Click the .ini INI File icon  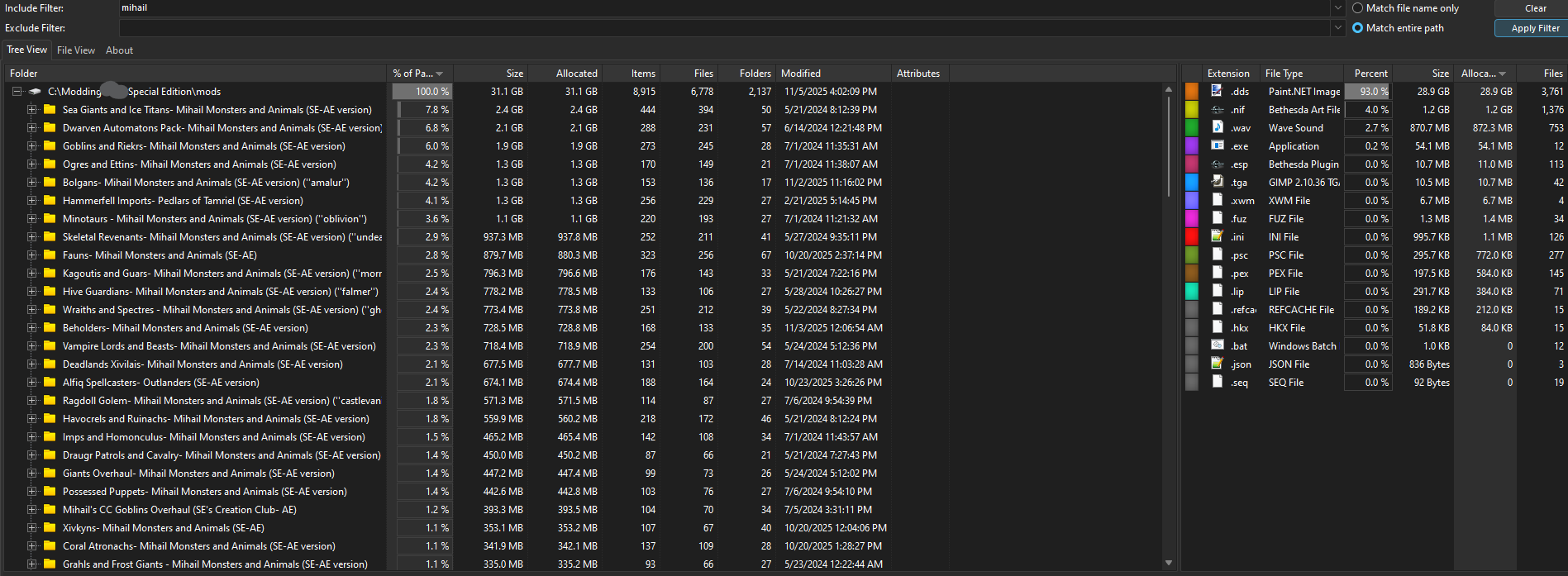point(1217,236)
